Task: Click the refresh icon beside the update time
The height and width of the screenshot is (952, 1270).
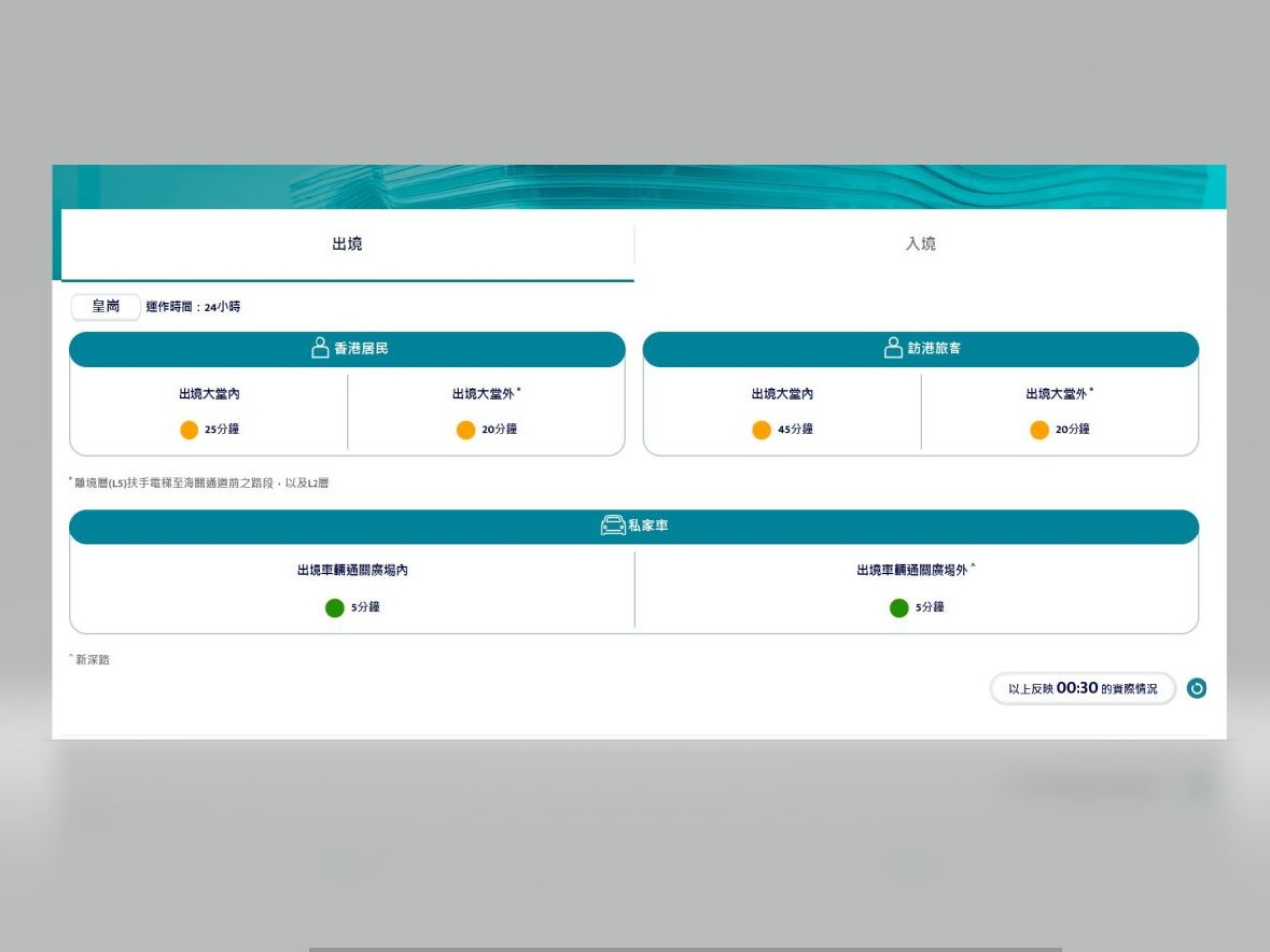Action: (1197, 688)
